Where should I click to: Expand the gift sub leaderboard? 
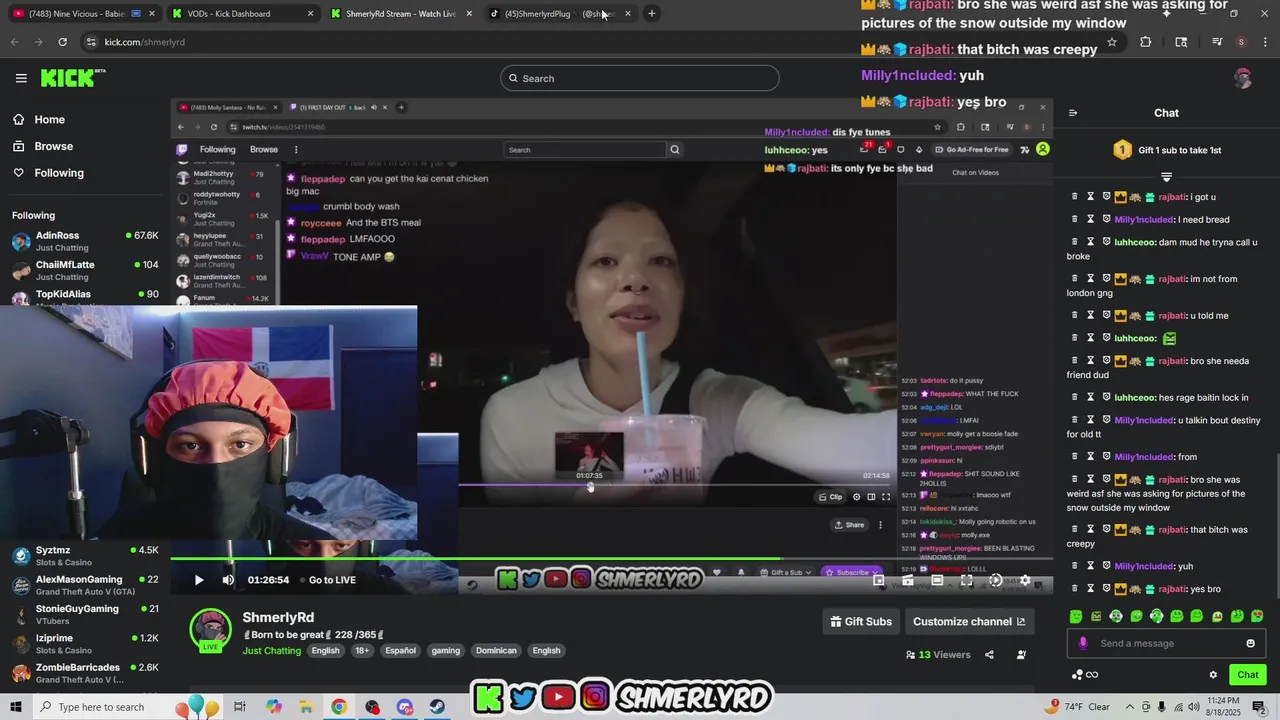tap(1166, 177)
